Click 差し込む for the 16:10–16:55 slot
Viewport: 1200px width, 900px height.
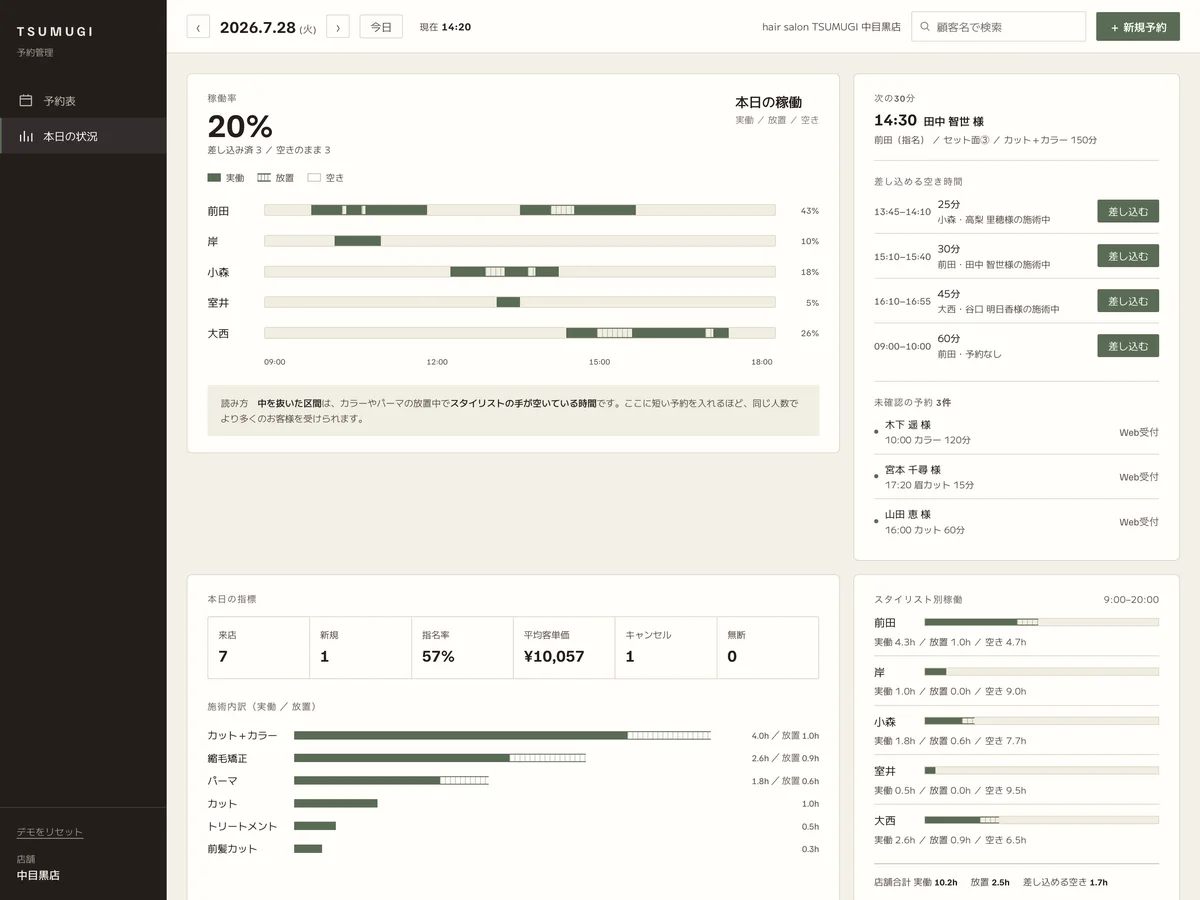[x=1128, y=301]
